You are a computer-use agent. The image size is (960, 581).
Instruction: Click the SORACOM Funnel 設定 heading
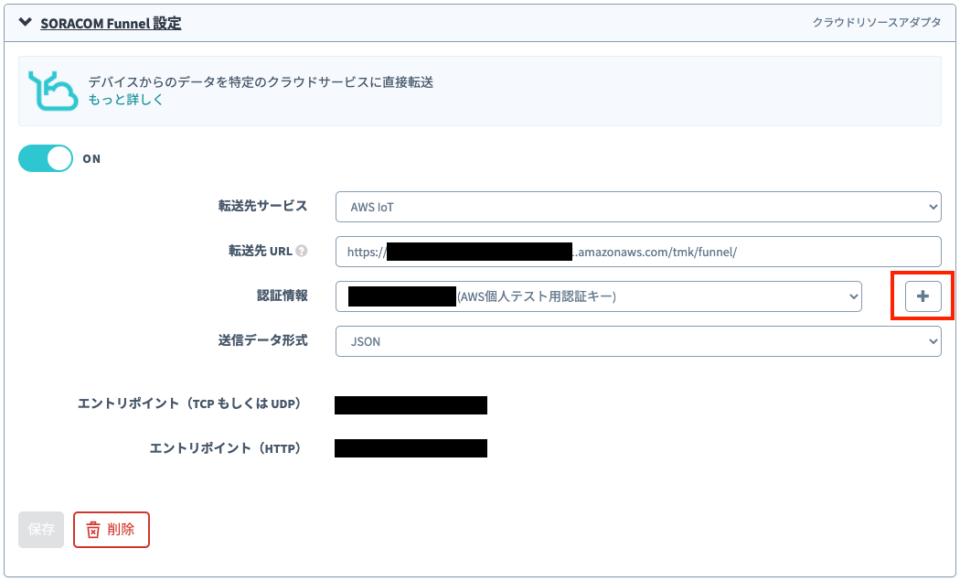(x=111, y=22)
